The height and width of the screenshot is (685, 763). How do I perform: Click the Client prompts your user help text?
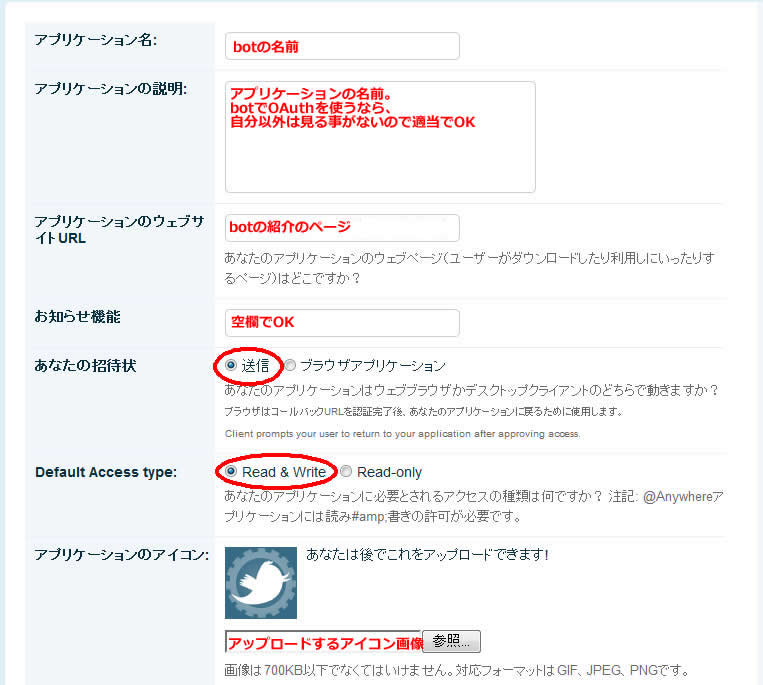402,433
